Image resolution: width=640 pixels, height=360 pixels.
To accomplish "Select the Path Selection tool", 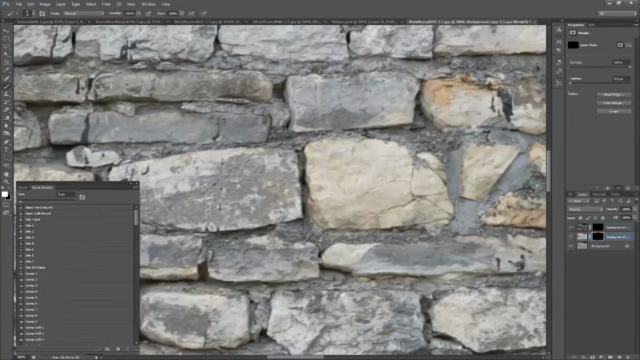I will [x=6, y=158].
